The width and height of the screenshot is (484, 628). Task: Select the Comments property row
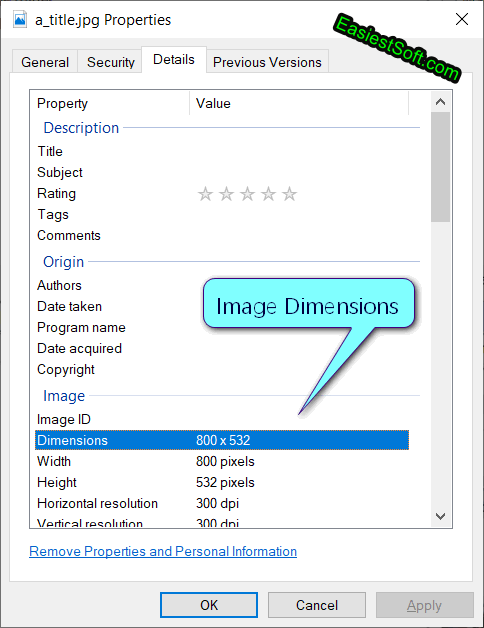tap(222, 235)
